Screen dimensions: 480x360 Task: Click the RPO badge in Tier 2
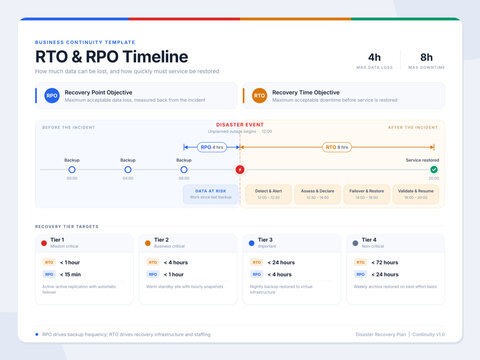pyautogui.click(x=153, y=274)
